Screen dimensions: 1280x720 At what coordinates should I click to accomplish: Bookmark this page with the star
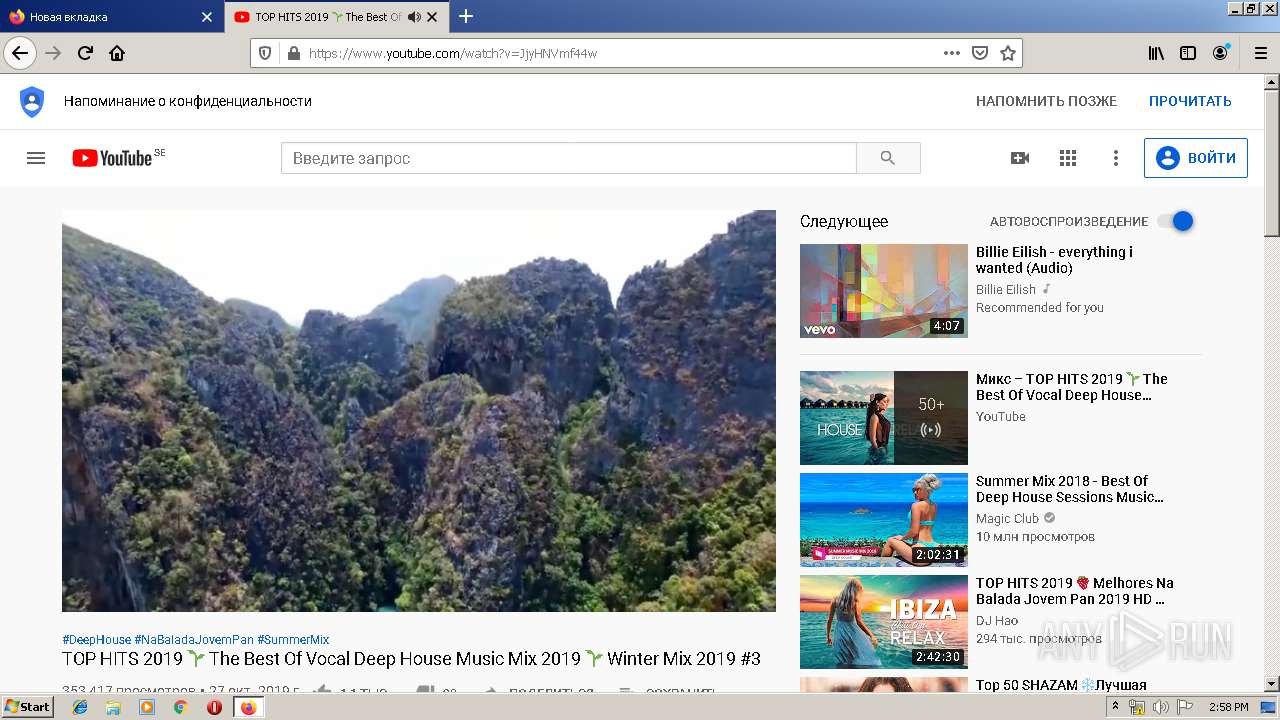[1008, 53]
